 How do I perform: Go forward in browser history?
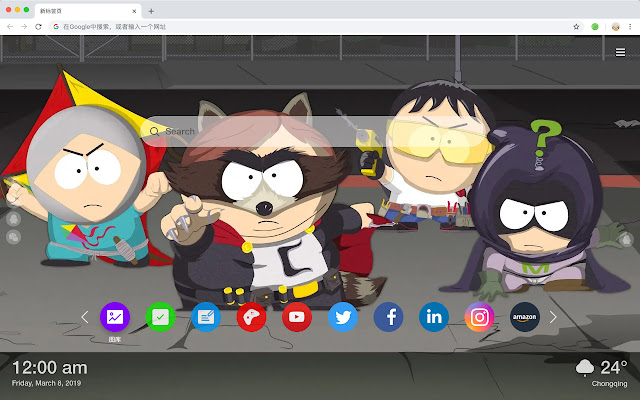pyautogui.click(x=24, y=27)
